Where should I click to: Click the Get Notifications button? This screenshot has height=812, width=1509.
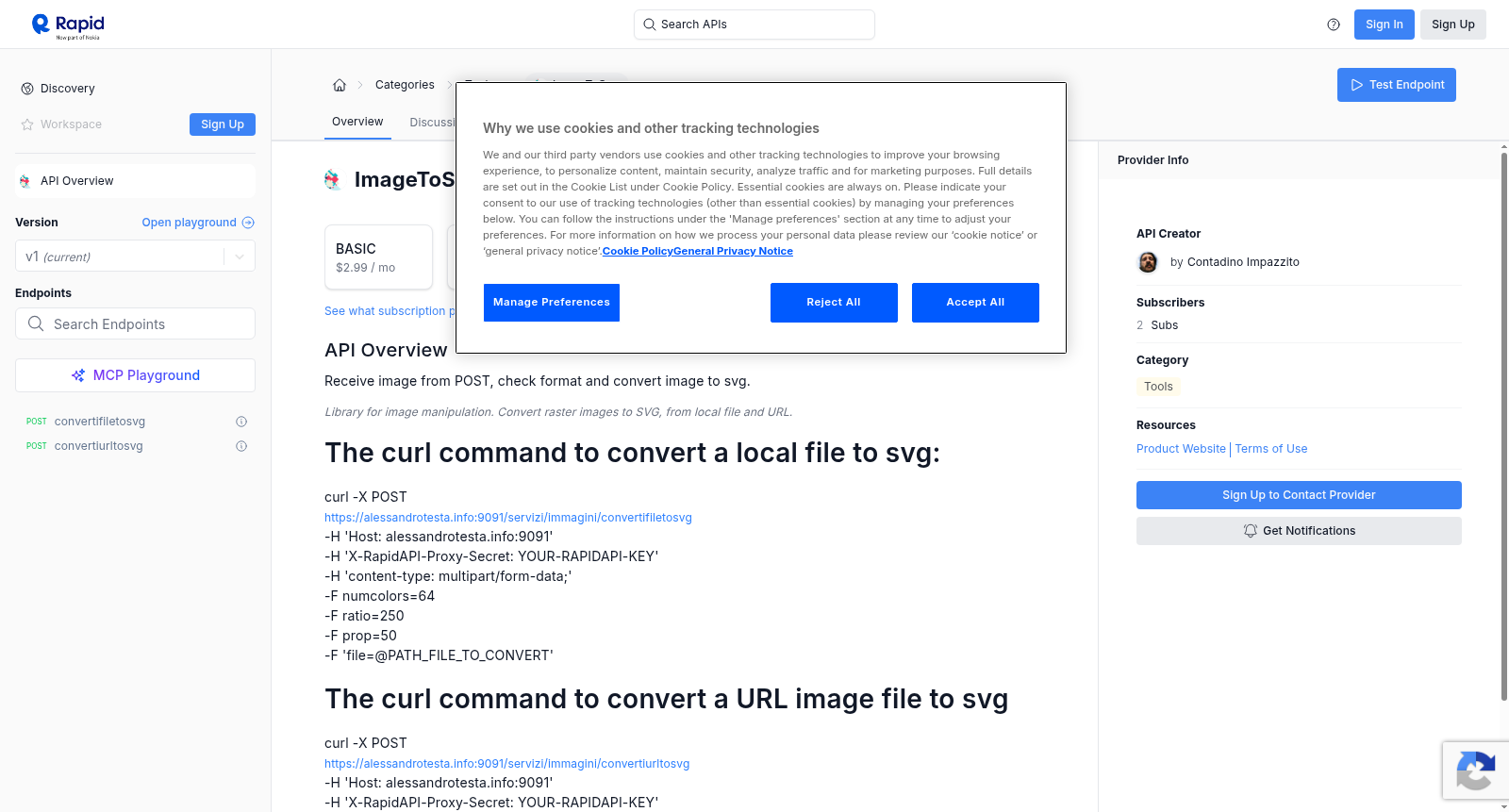tap(1299, 531)
